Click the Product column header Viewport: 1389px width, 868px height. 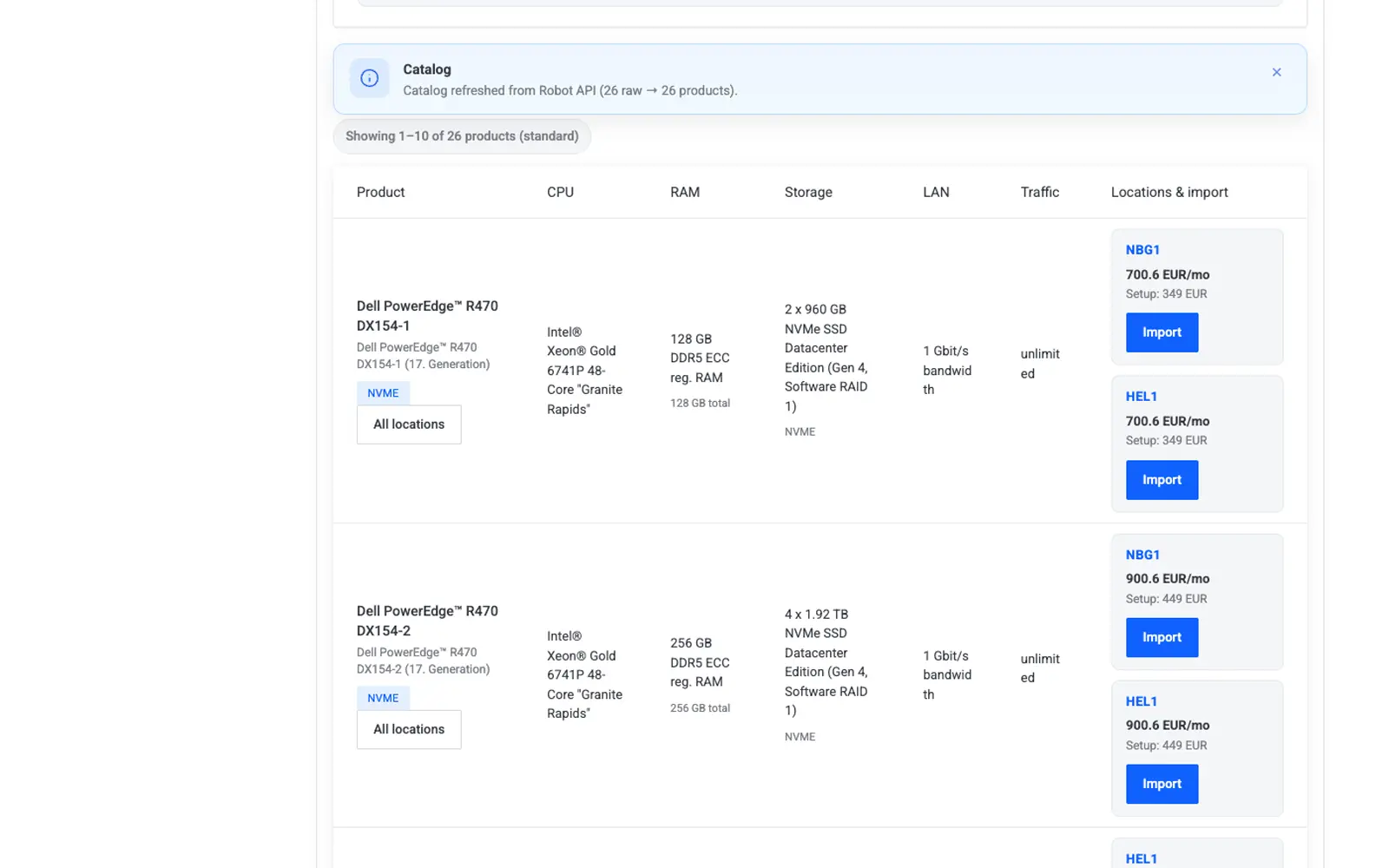pyautogui.click(x=380, y=192)
